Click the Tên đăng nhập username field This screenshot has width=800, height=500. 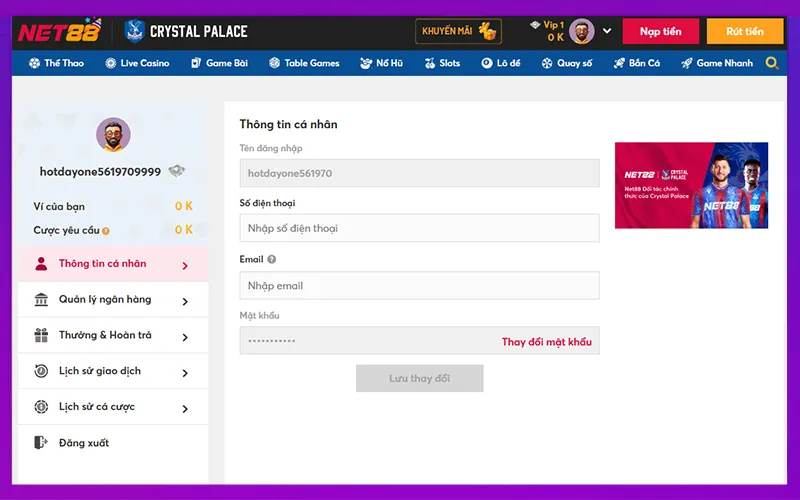[x=419, y=173]
